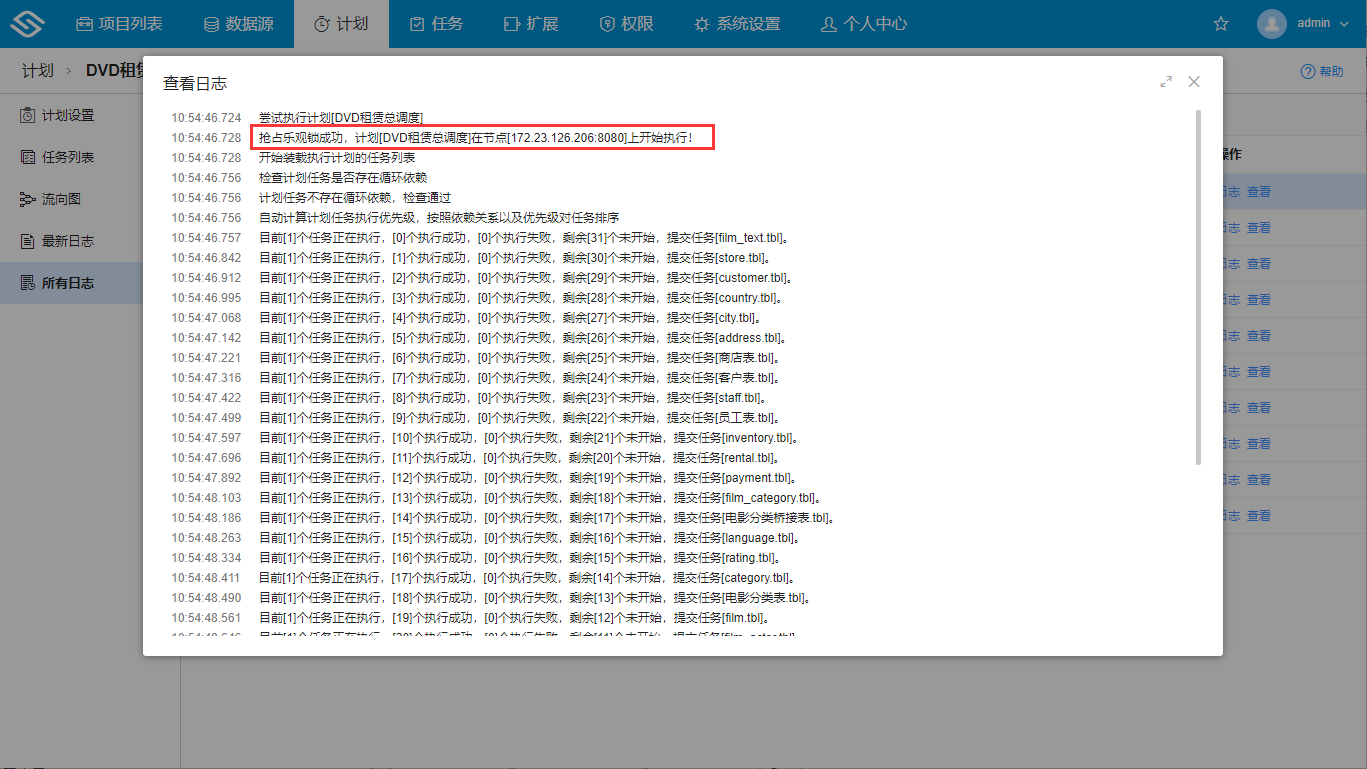The height and width of the screenshot is (769, 1367).
Task: Open 流向图 flow diagram in sidebar
Action: pyautogui.click(x=60, y=200)
